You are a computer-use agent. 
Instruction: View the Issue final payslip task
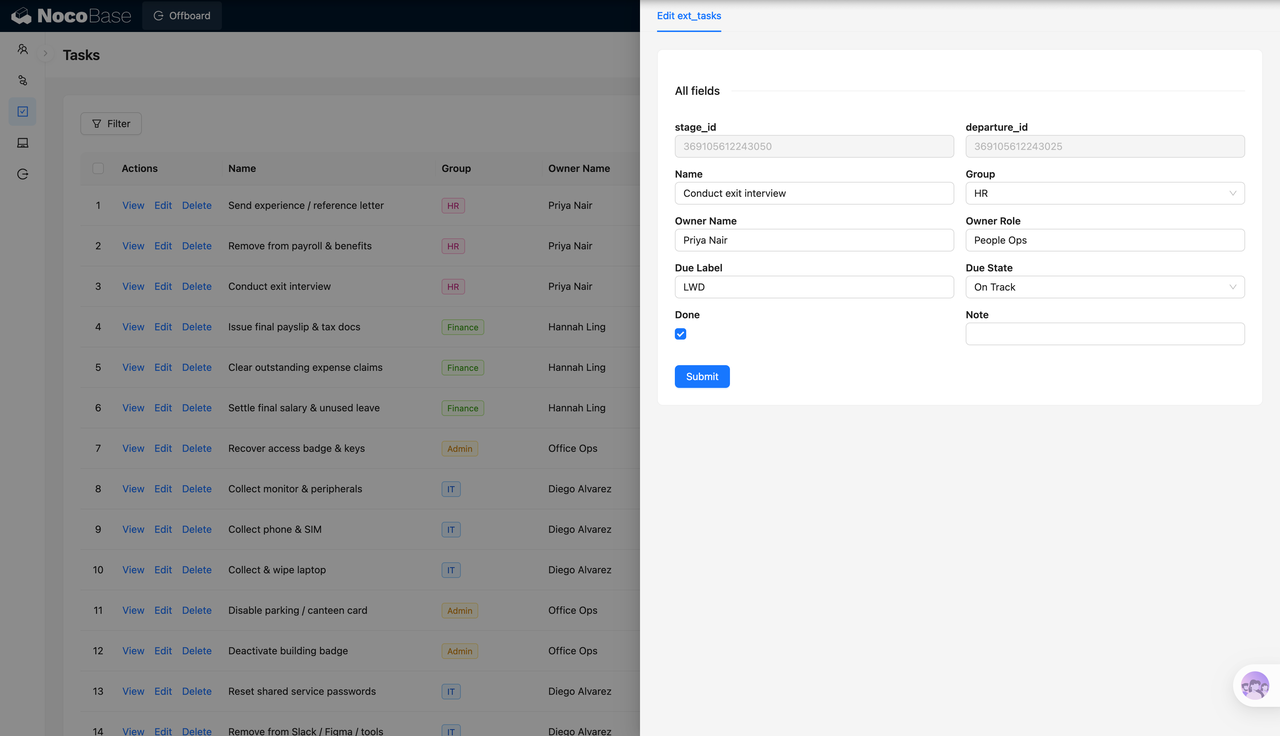[133, 327]
